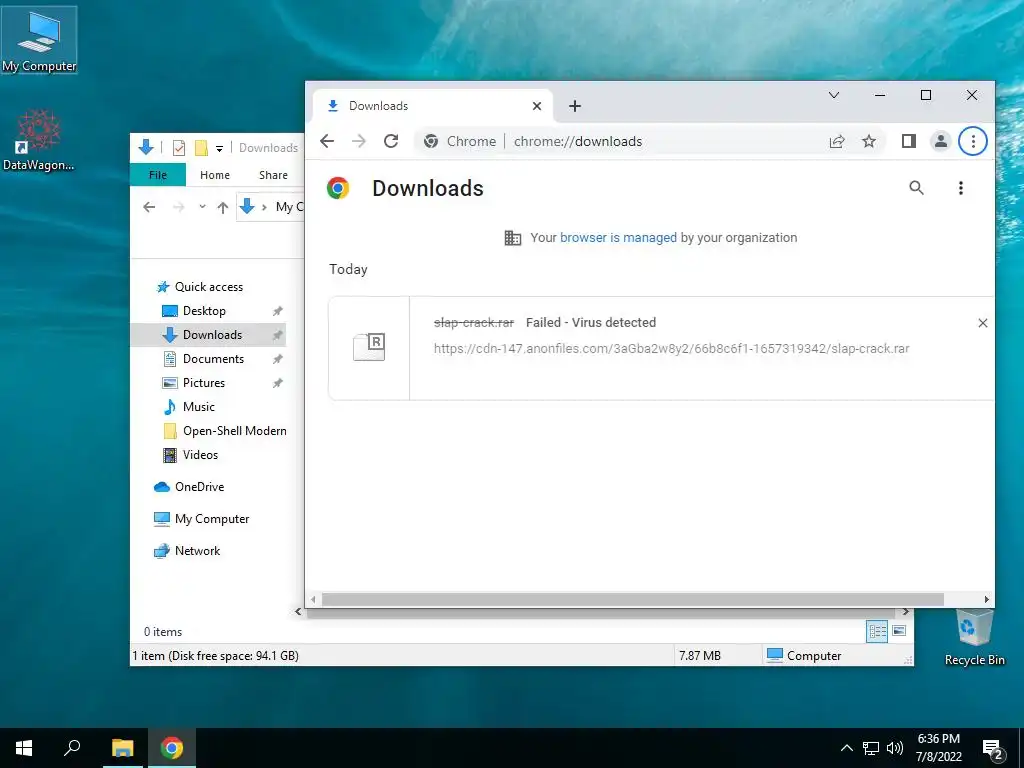The width and height of the screenshot is (1024, 768).
Task: Click My C breadcrumb in Explorer address bar
Action: [x=289, y=207]
